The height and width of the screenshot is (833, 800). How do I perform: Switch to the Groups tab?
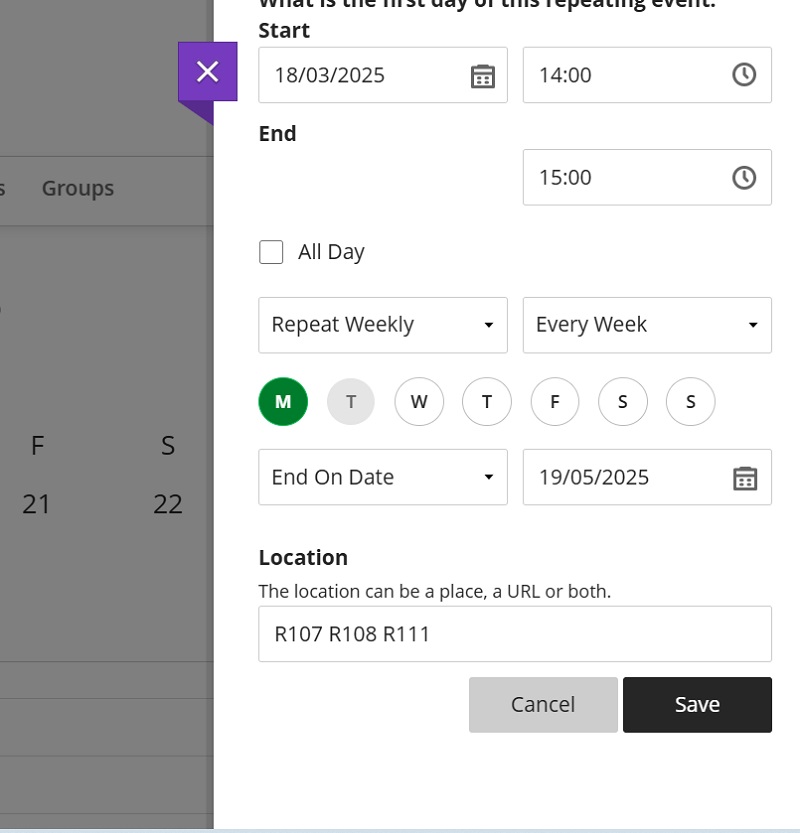(78, 188)
